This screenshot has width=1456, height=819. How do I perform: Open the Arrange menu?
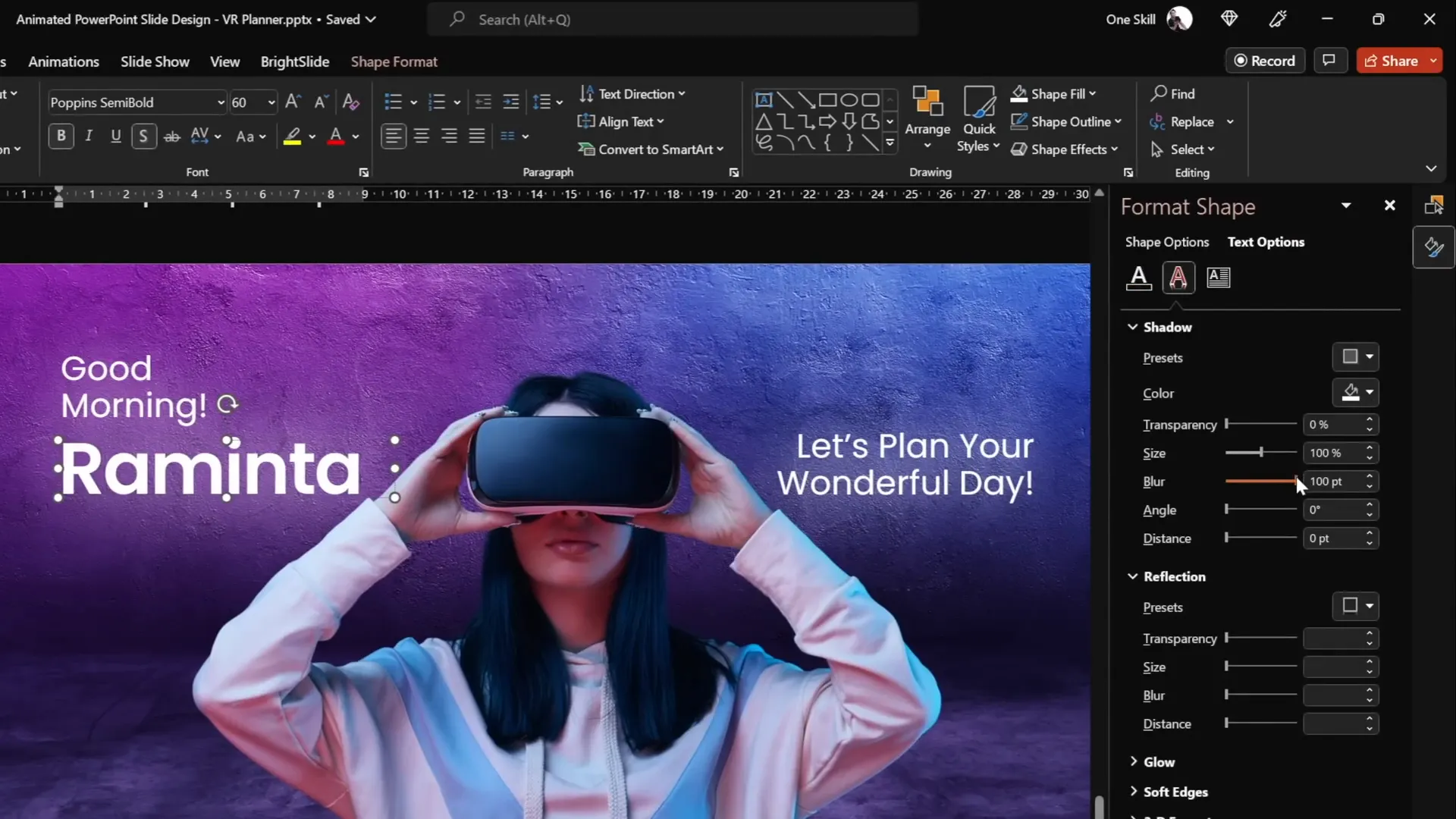(x=927, y=118)
